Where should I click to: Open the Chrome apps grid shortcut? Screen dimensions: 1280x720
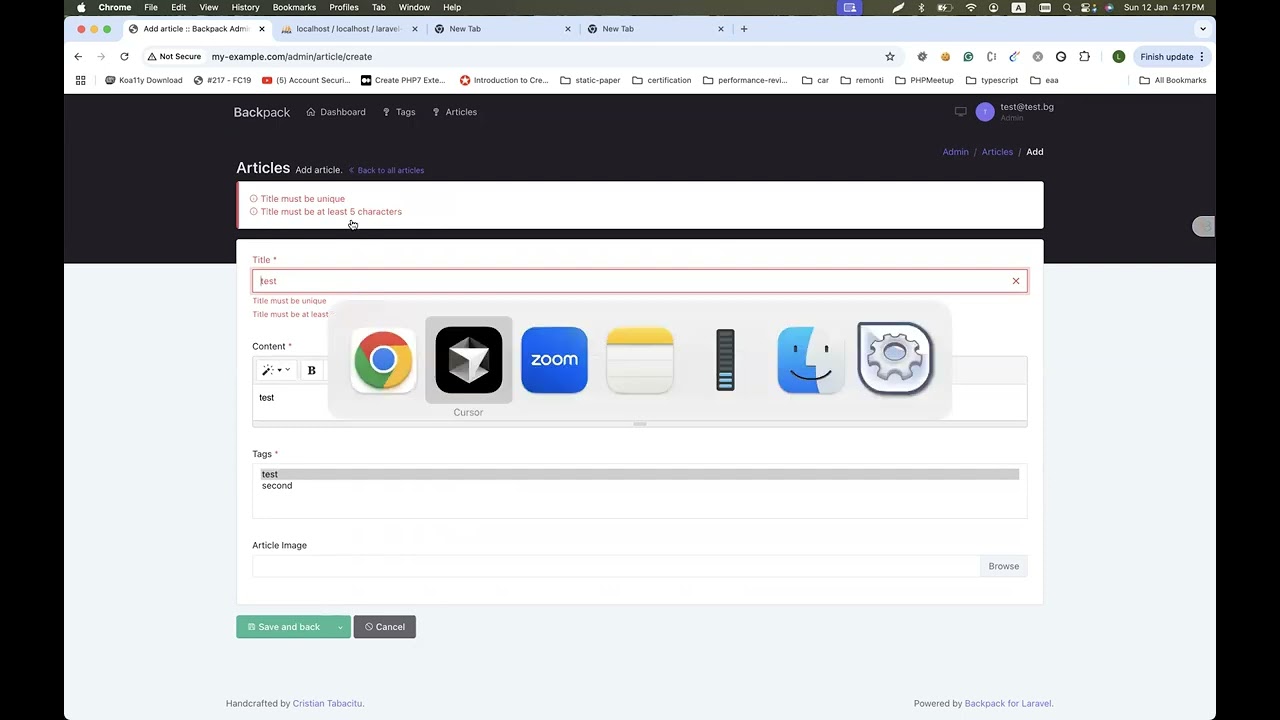click(81, 80)
